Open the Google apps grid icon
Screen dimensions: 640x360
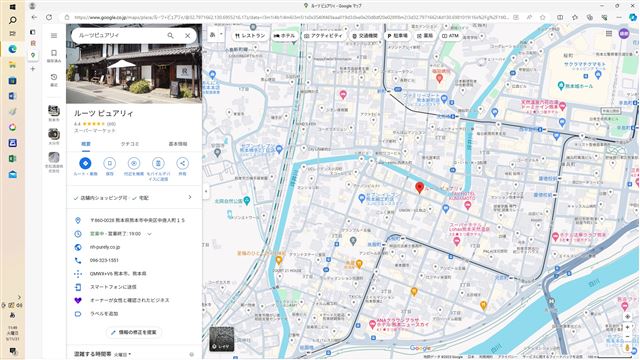point(609,33)
